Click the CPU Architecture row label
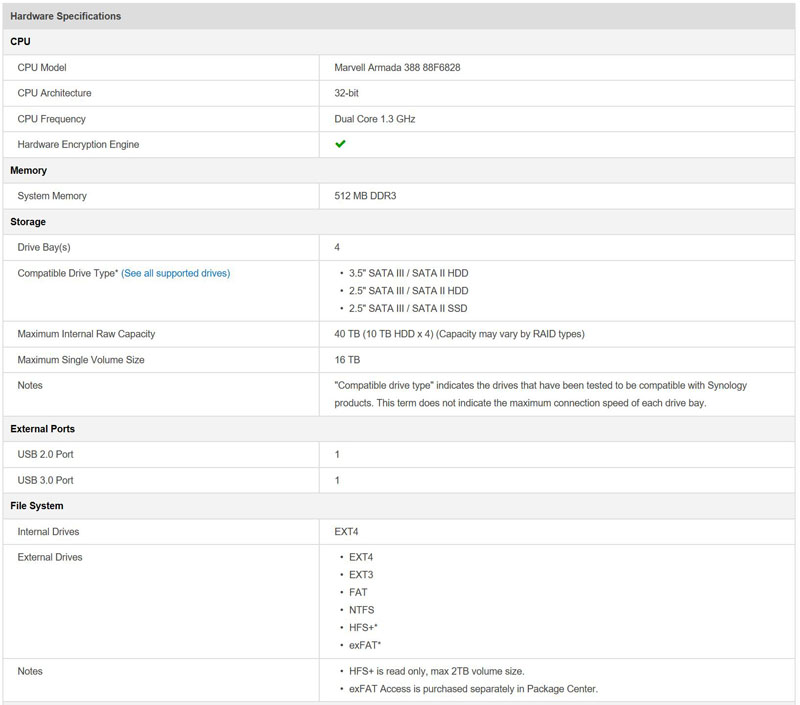 tap(54, 93)
